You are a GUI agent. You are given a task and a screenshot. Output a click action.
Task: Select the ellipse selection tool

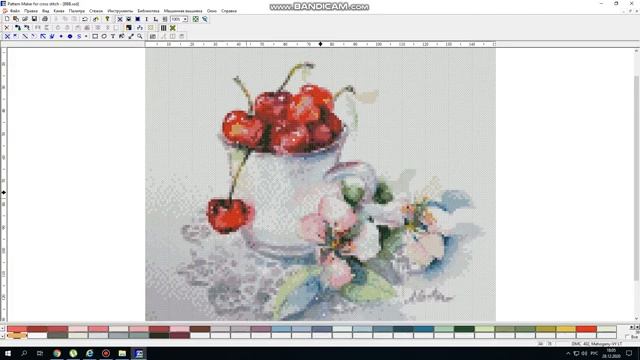(104, 36)
